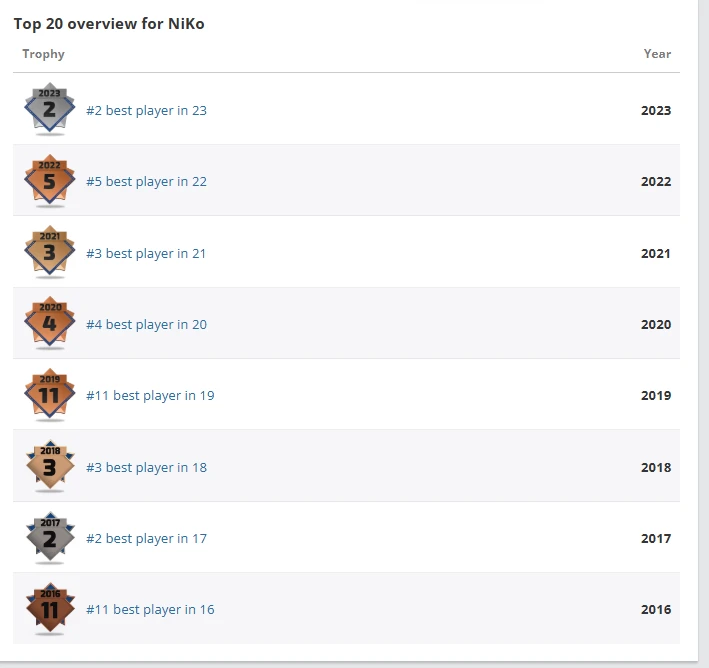This screenshot has height=668, width=709.
Task: Click the 2020 #4 trophy badge icon
Action: coord(50,324)
